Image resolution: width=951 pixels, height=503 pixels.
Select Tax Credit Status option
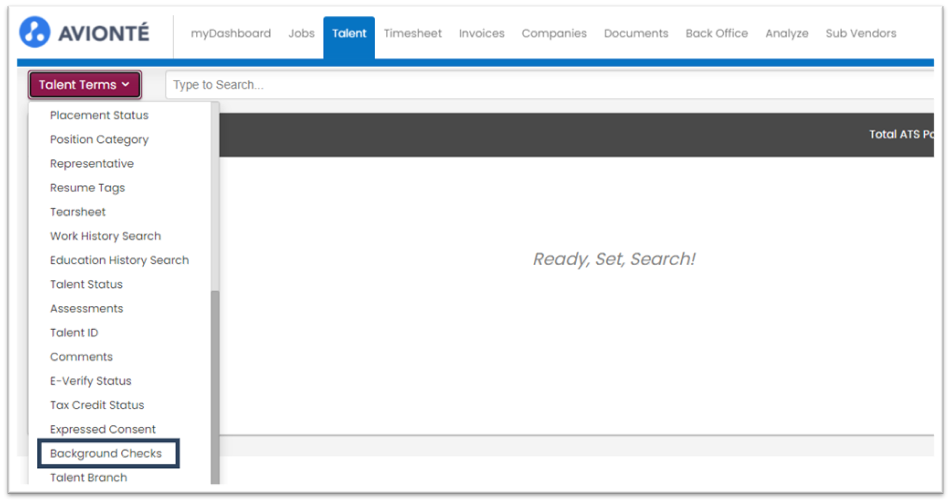click(97, 405)
